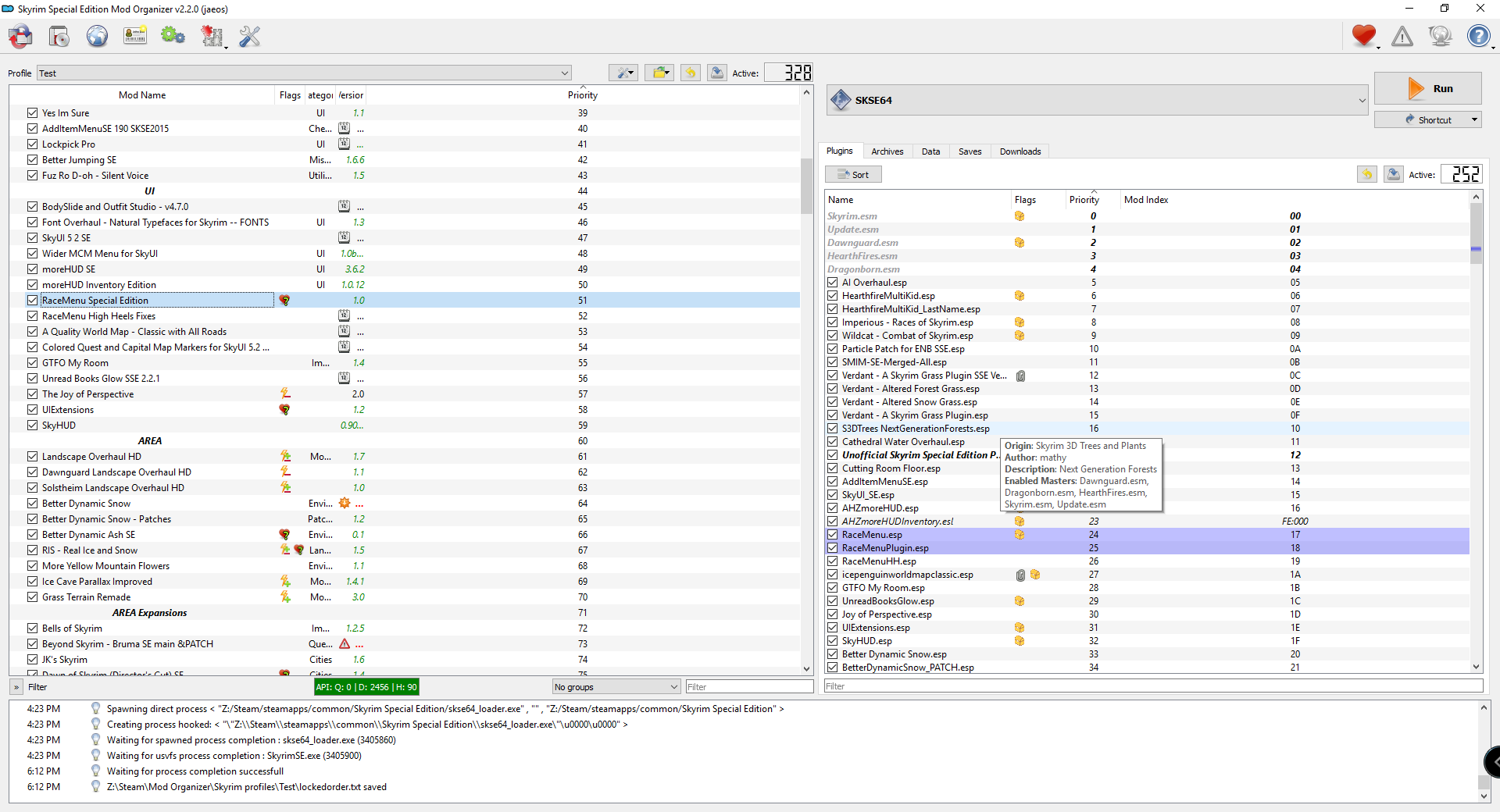
Task: Click the mod list scroll-down arrow
Action: click(806, 669)
